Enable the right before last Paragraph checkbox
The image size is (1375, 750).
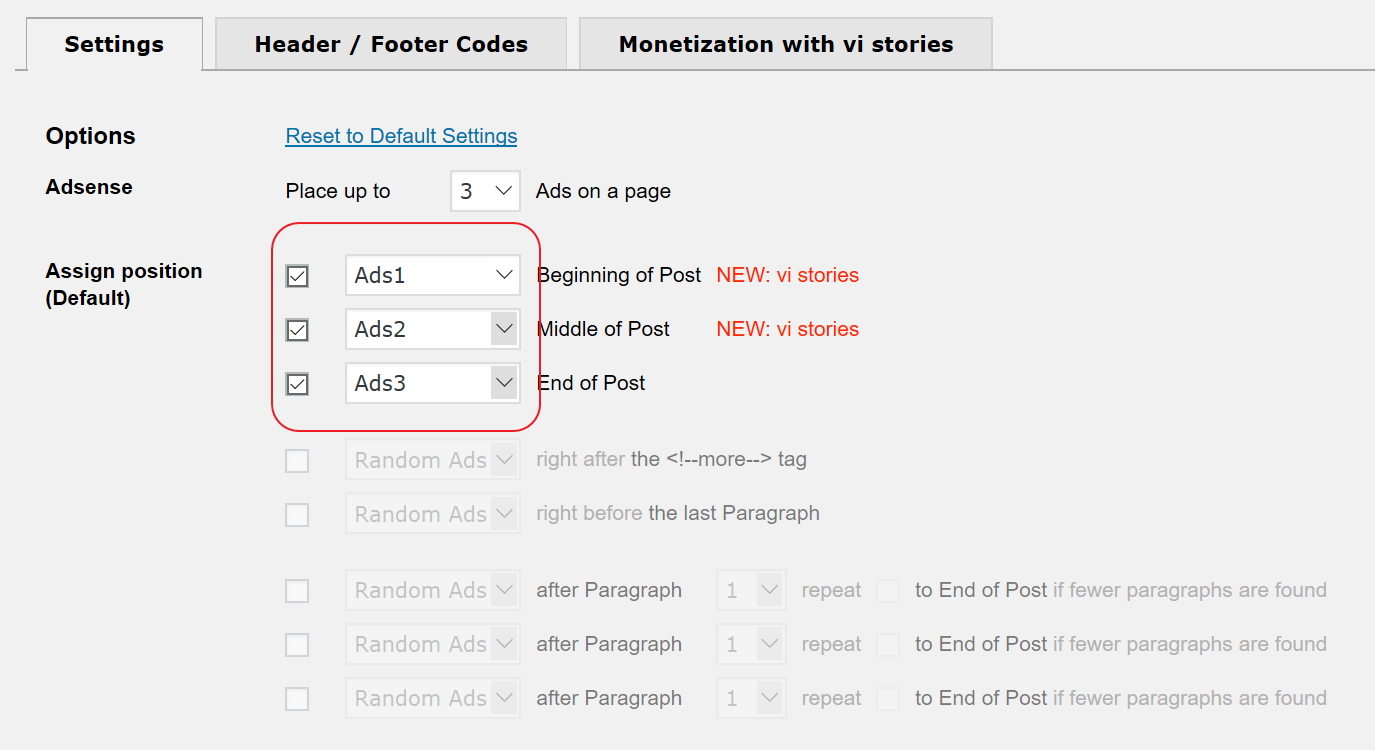(297, 515)
